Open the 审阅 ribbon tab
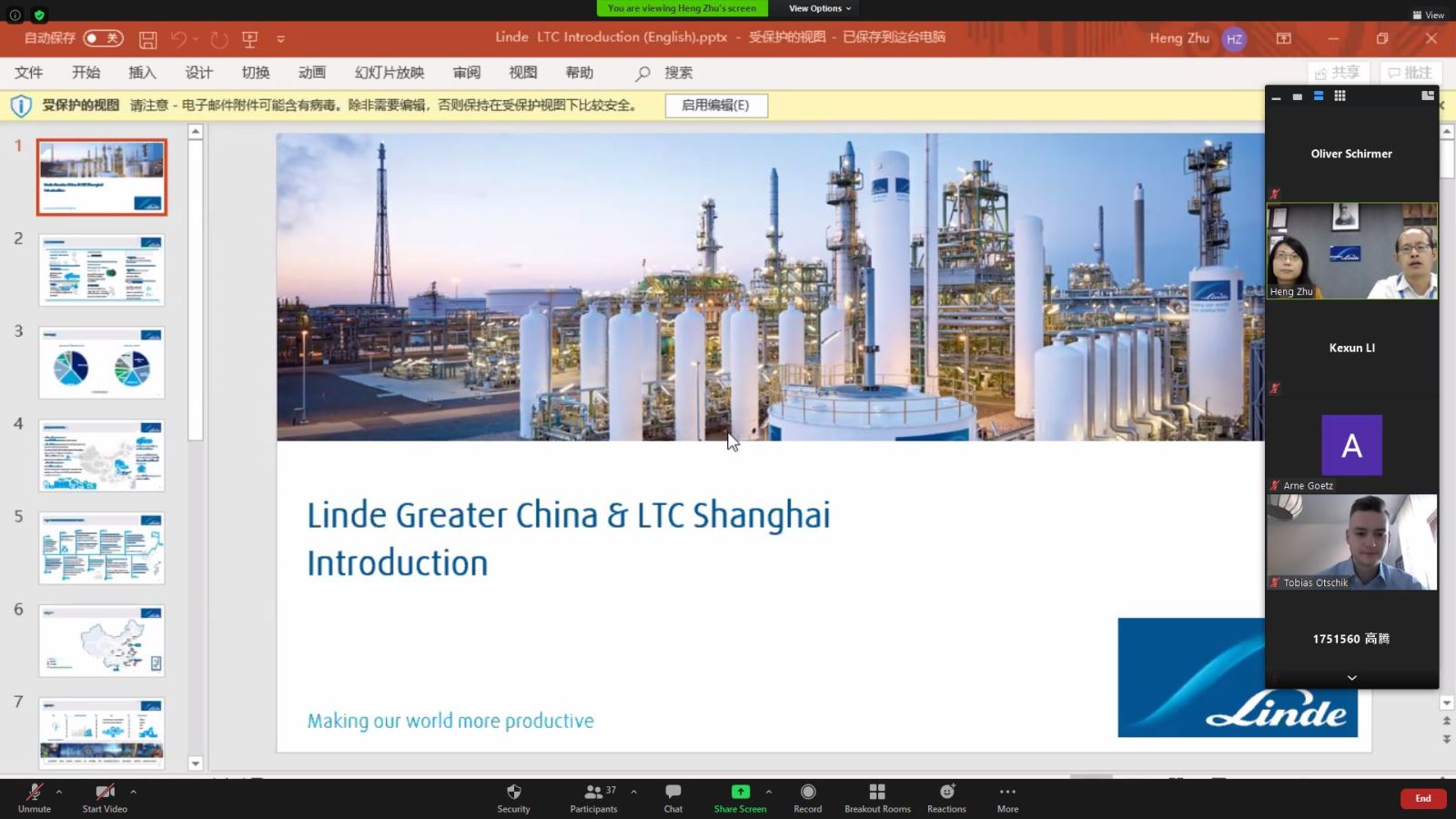Screen dimensions: 1456x819 pyautogui.click(x=467, y=73)
